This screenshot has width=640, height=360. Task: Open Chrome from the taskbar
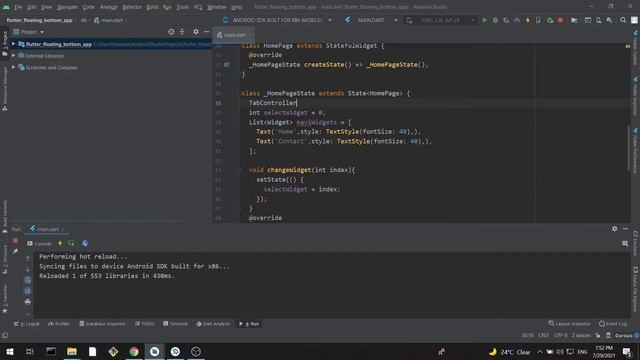(133, 351)
